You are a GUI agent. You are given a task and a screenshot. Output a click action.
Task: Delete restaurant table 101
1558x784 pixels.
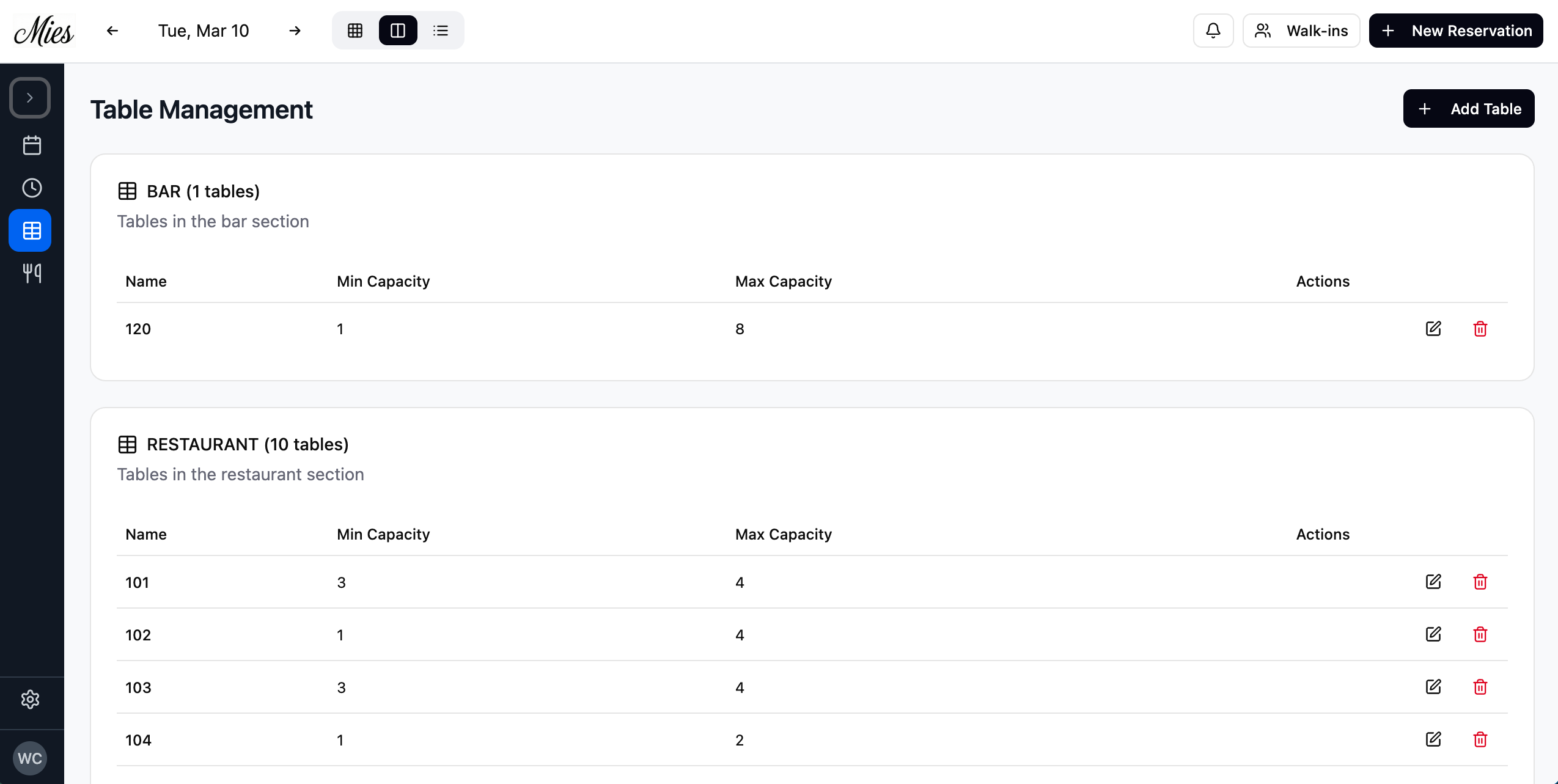[x=1480, y=582]
